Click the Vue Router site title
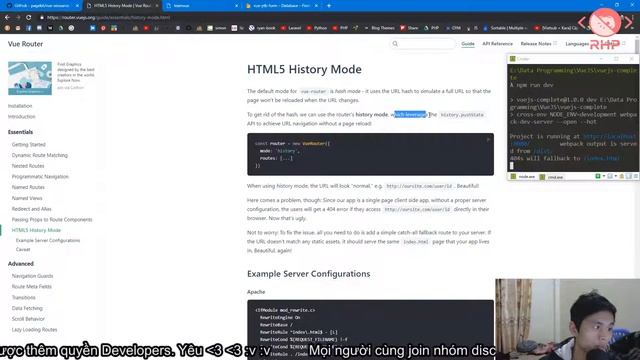This screenshot has height=360, width=640. [x=25, y=44]
